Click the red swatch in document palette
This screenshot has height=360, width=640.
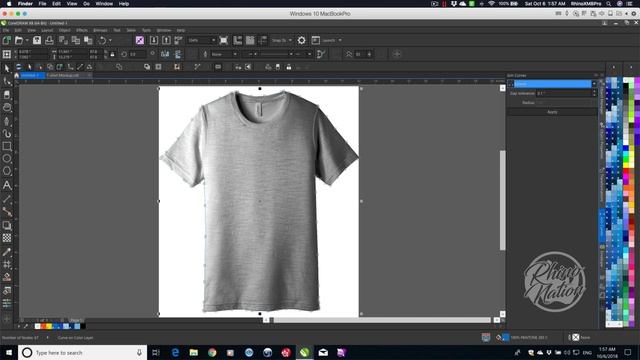pyautogui.click(x=43, y=326)
